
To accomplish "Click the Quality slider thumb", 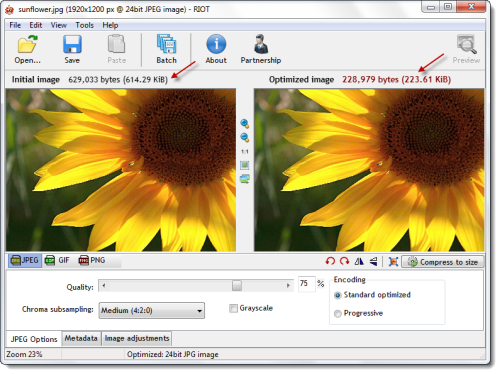I will coord(237,285).
